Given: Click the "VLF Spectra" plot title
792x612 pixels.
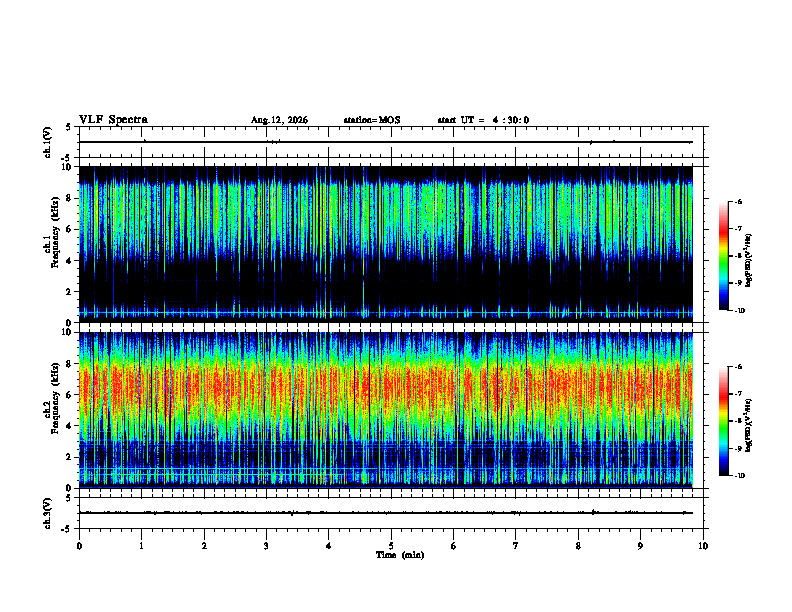Looking at the screenshot, I should (x=113, y=120).
